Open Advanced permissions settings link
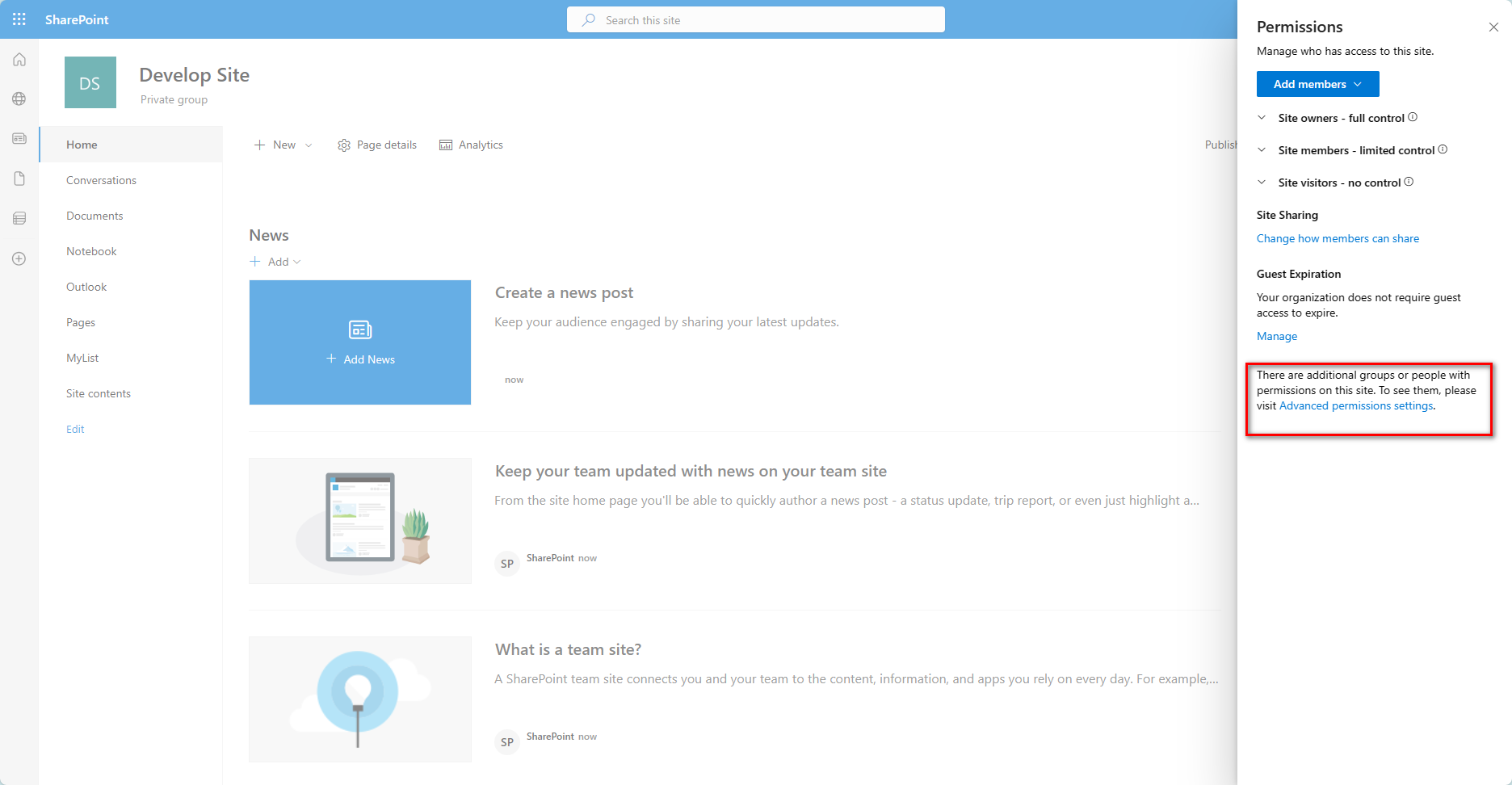 click(x=1356, y=405)
